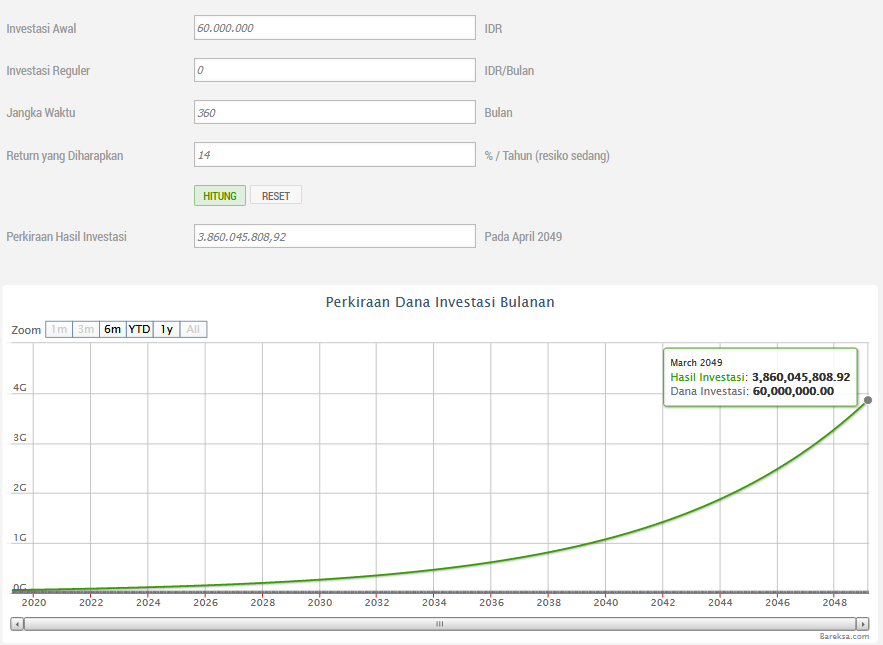Click the chart scrollbar right arrow
Image resolution: width=883 pixels, height=645 pixels.
tap(862, 624)
